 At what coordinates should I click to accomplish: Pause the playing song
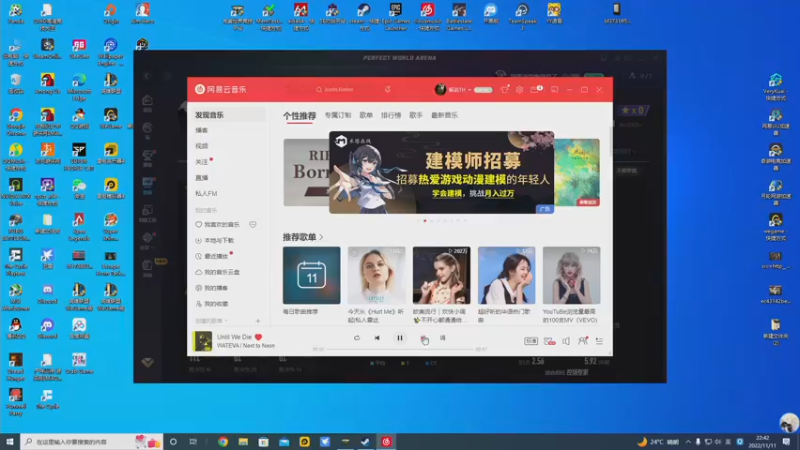click(400, 338)
